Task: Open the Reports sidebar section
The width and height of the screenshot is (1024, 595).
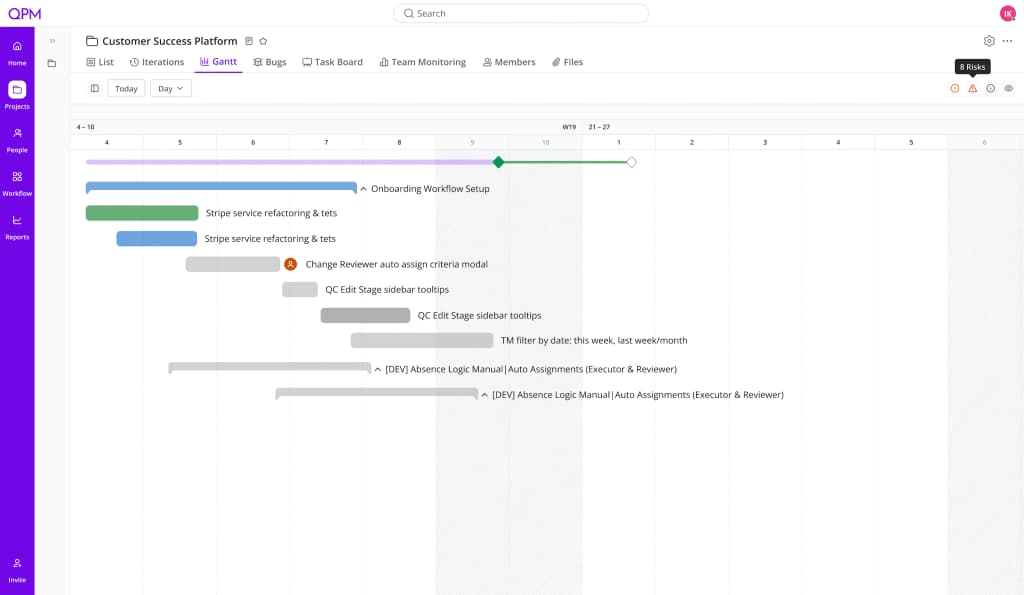Action: coord(17,227)
